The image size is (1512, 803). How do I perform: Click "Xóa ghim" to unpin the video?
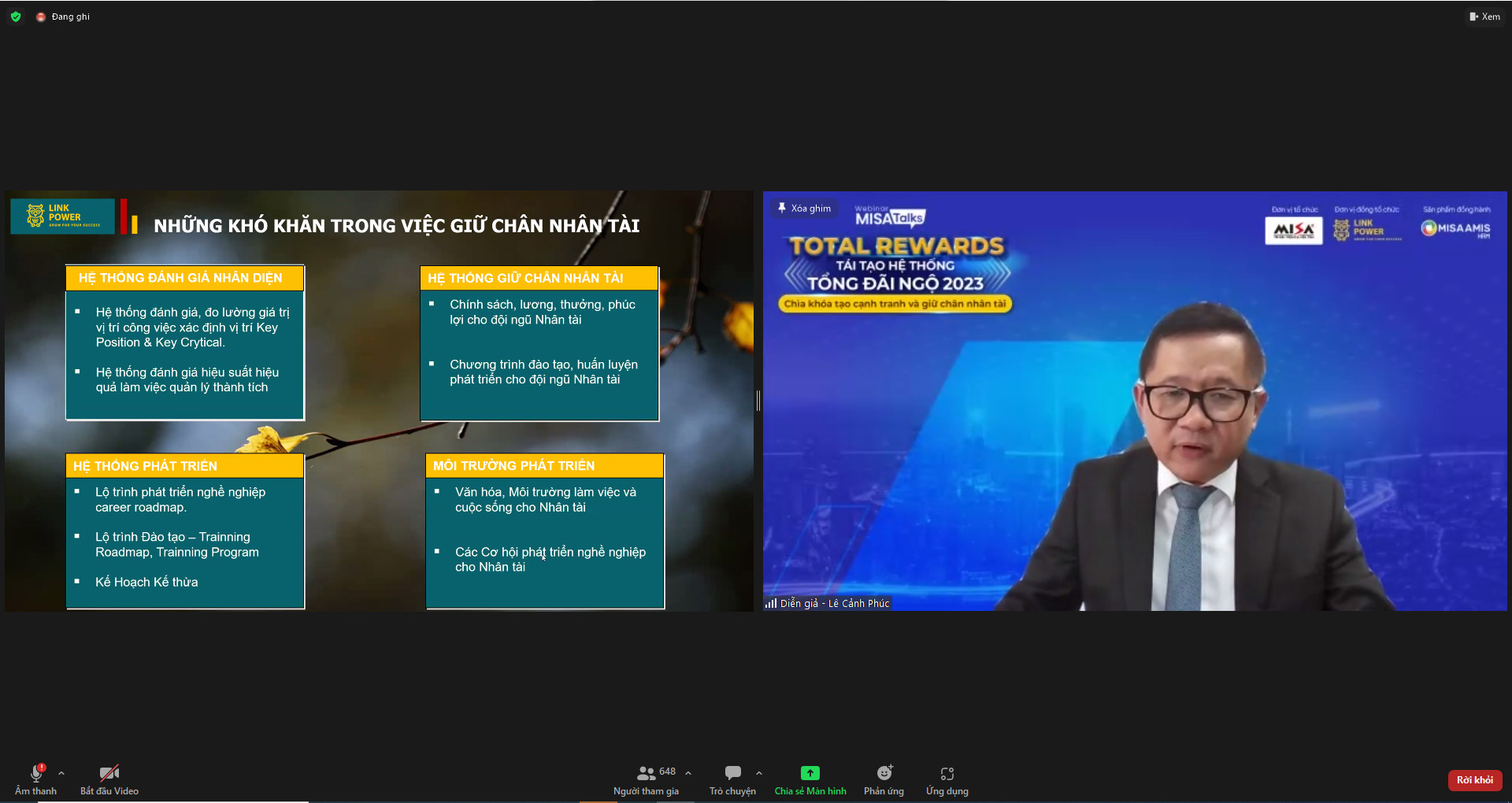[804, 209]
